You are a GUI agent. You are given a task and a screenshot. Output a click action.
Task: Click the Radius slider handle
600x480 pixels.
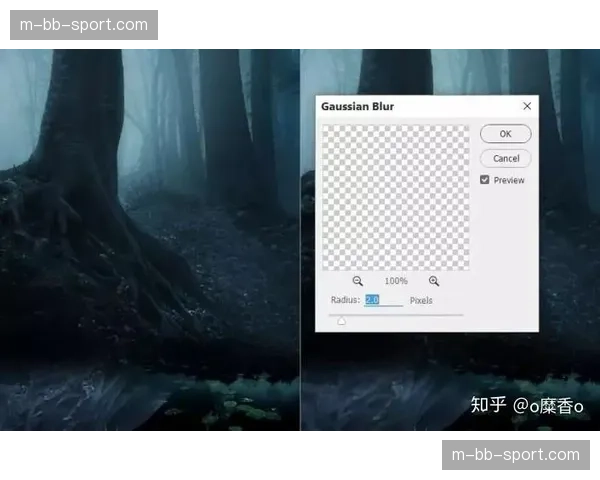pyautogui.click(x=341, y=321)
